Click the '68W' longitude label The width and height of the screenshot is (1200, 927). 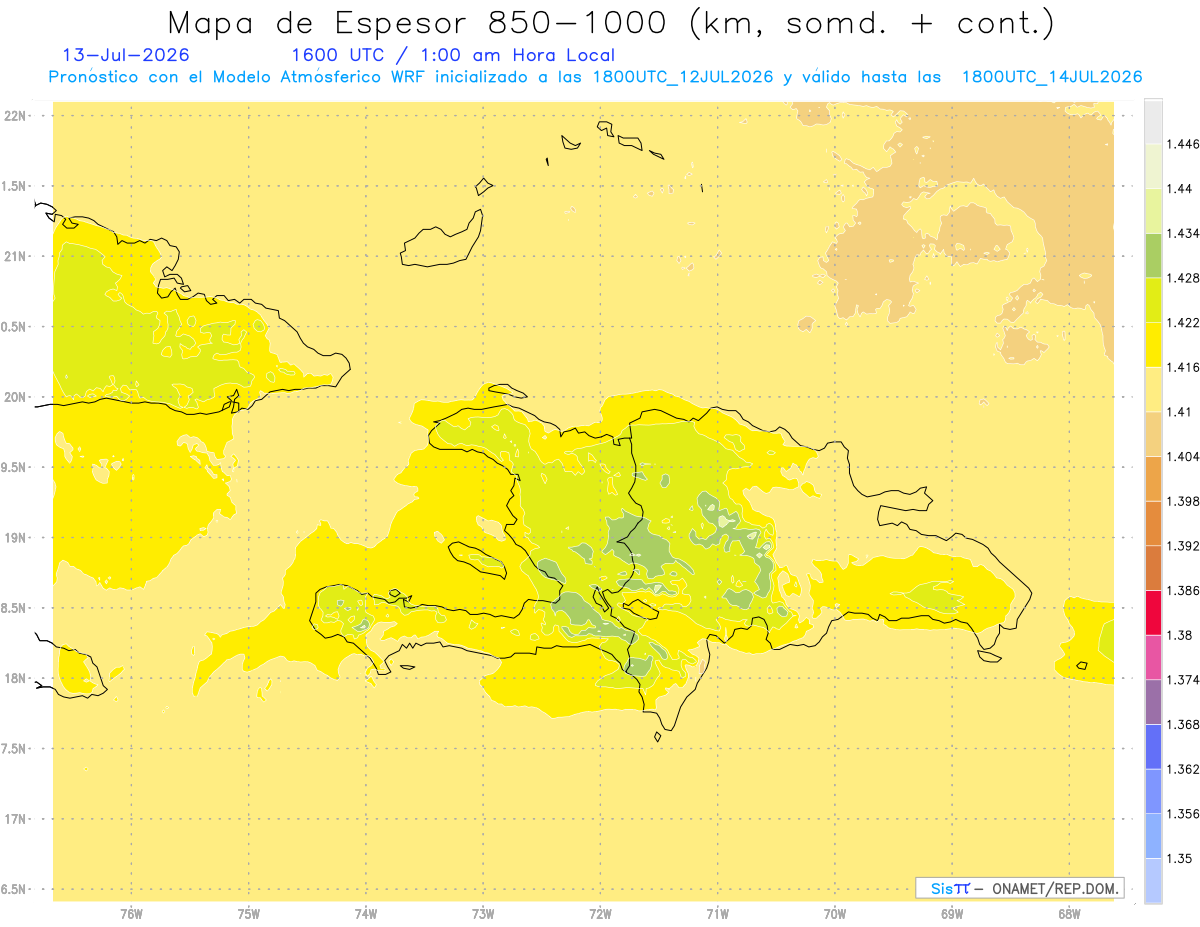pyautogui.click(x=1069, y=914)
